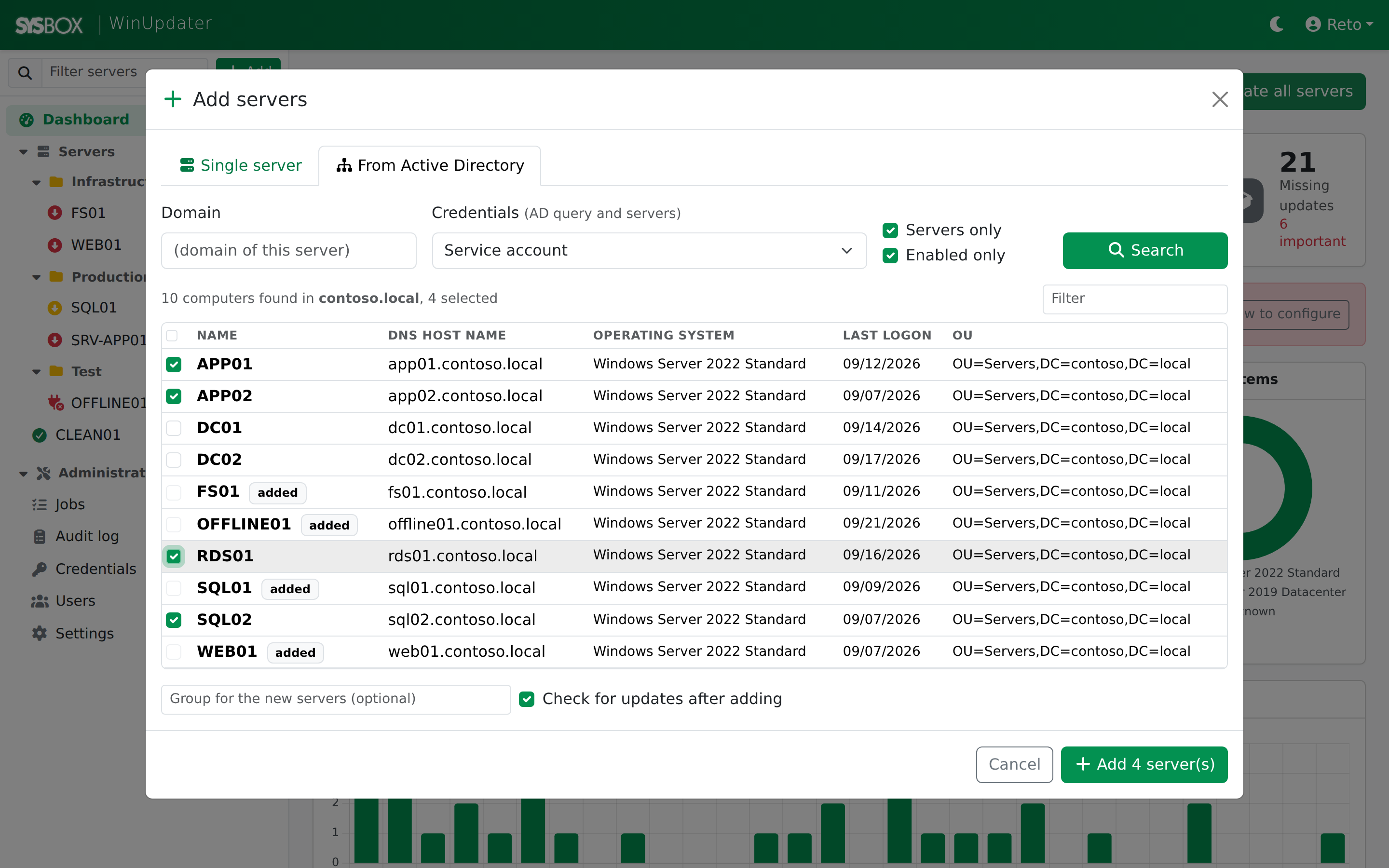The width and height of the screenshot is (1389, 868).
Task: Click the Servers stack icon in sidebar
Action: pyautogui.click(x=43, y=151)
